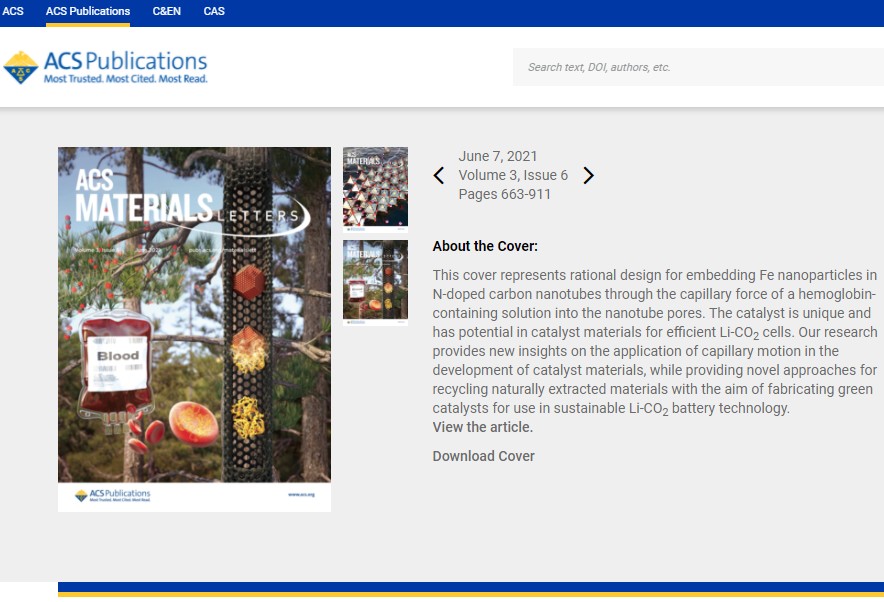Select the polyhedra cover thumbnail

point(375,189)
